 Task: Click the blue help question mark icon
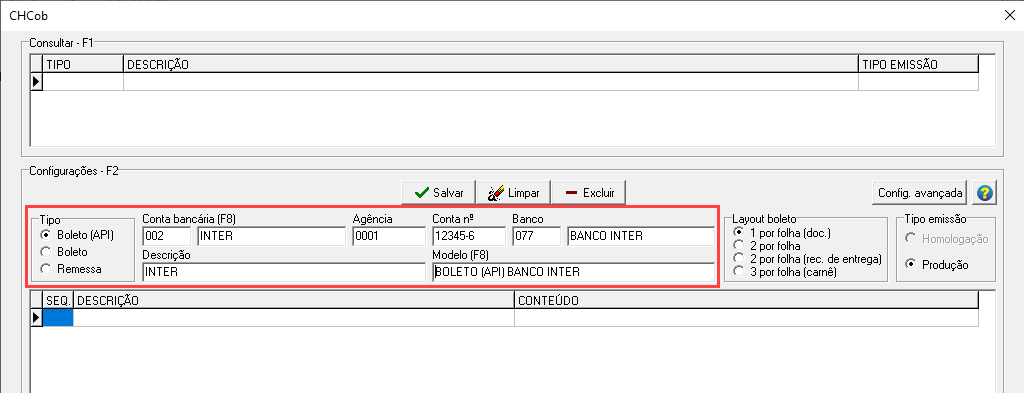click(x=985, y=193)
